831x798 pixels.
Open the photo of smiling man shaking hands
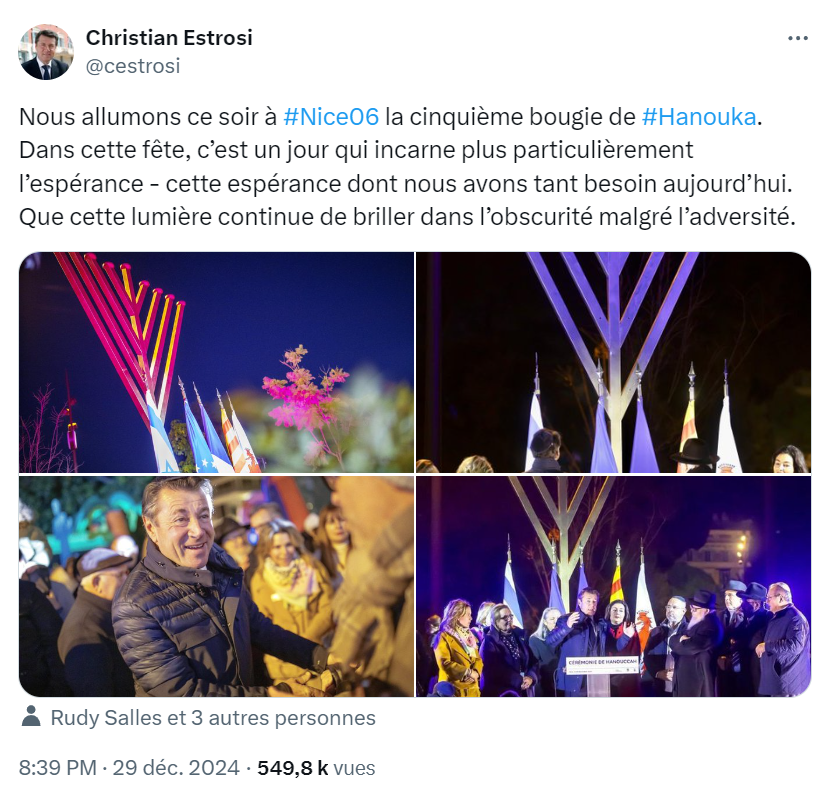[216, 586]
